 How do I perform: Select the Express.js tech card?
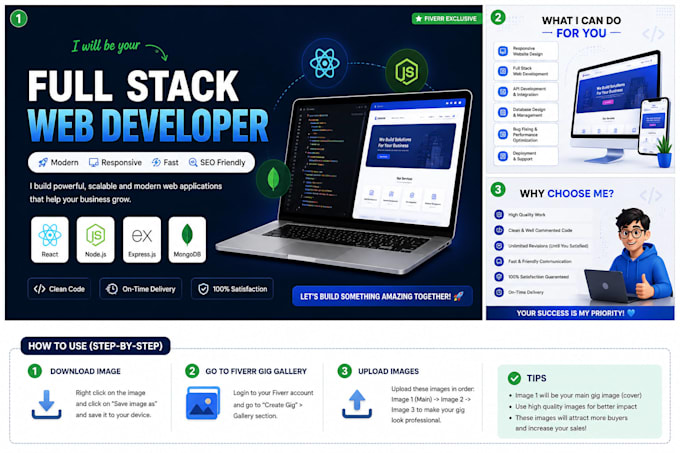tap(142, 240)
